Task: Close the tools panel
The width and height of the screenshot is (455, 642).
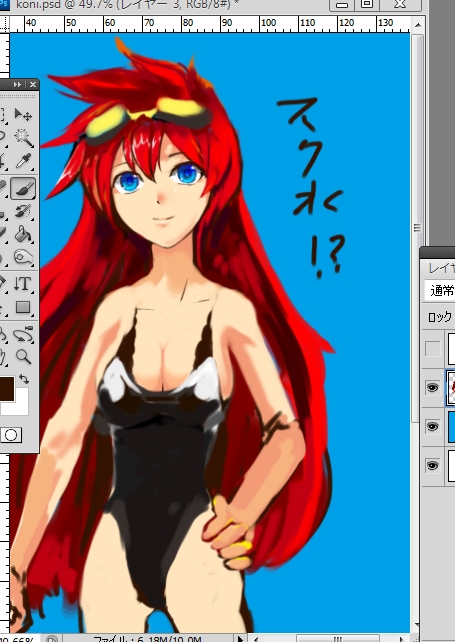Action: point(33,84)
